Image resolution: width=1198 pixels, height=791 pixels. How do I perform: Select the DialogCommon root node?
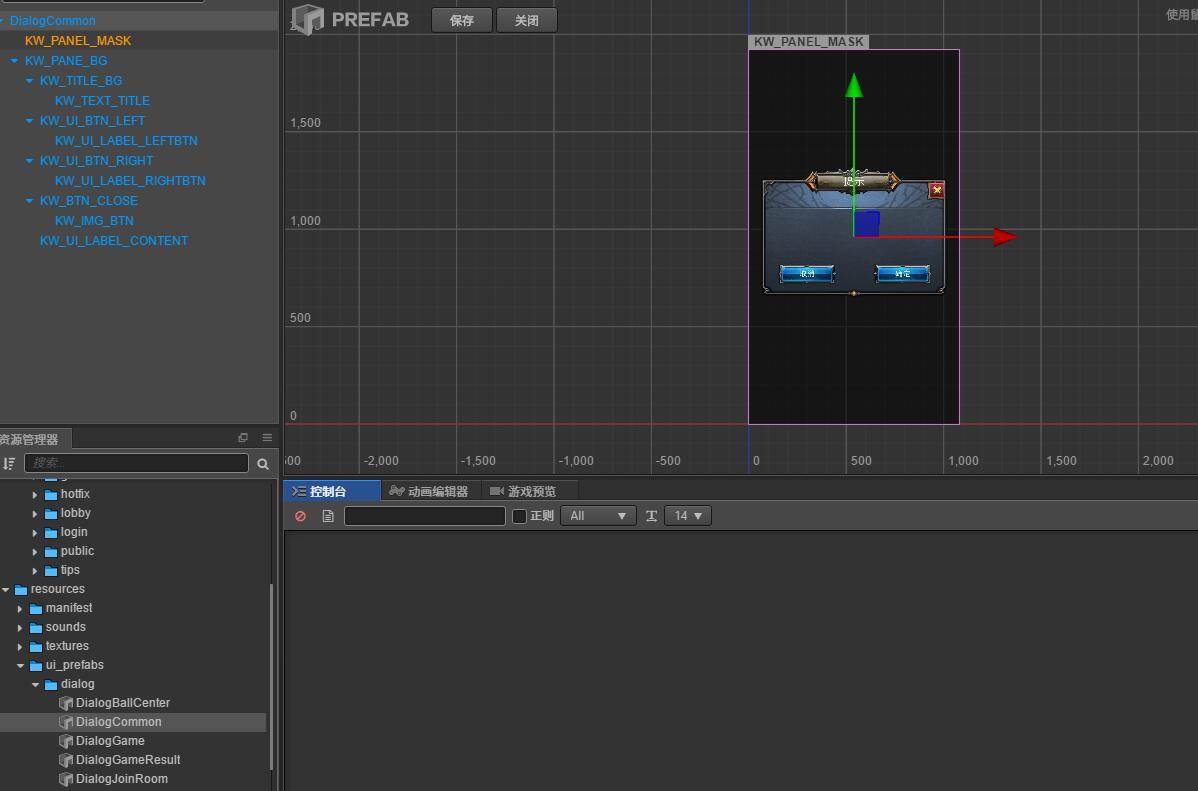[x=53, y=21]
